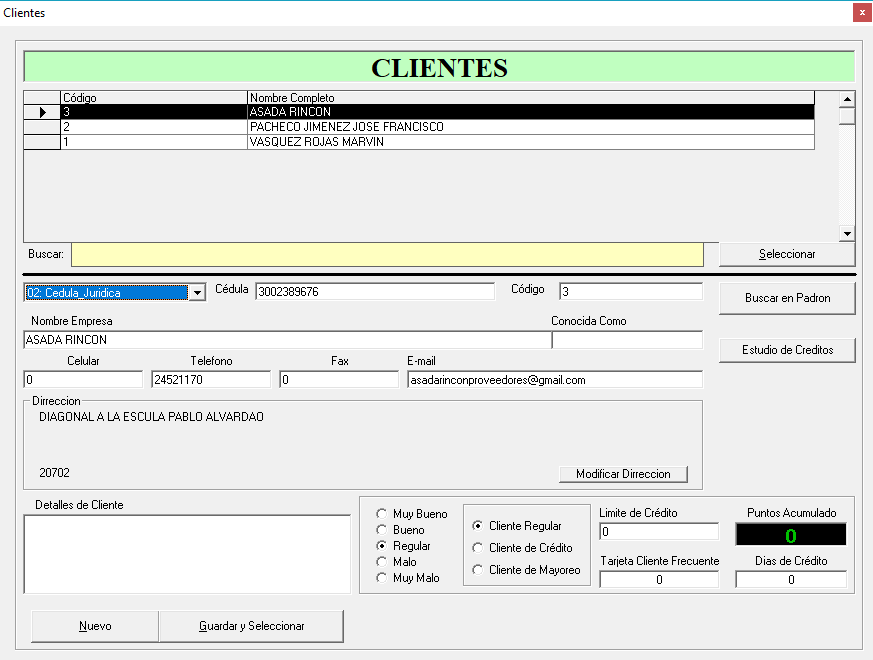Choose Cliente de Mayoreo type
The height and width of the screenshot is (660, 873).
click(x=478, y=570)
